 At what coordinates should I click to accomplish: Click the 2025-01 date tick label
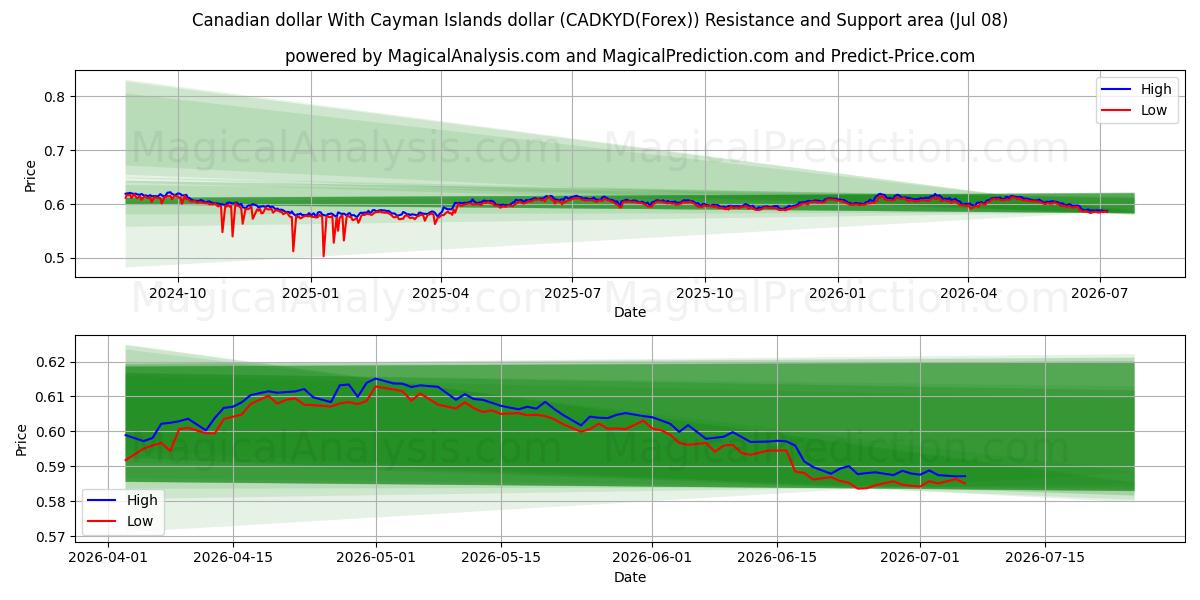(310, 293)
